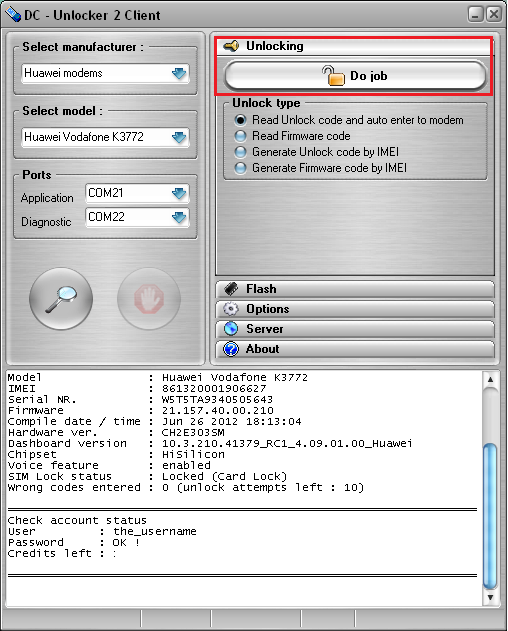Click the DC-Unlocker title bar app icon
The image size is (508, 631).
[x=12, y=15]
